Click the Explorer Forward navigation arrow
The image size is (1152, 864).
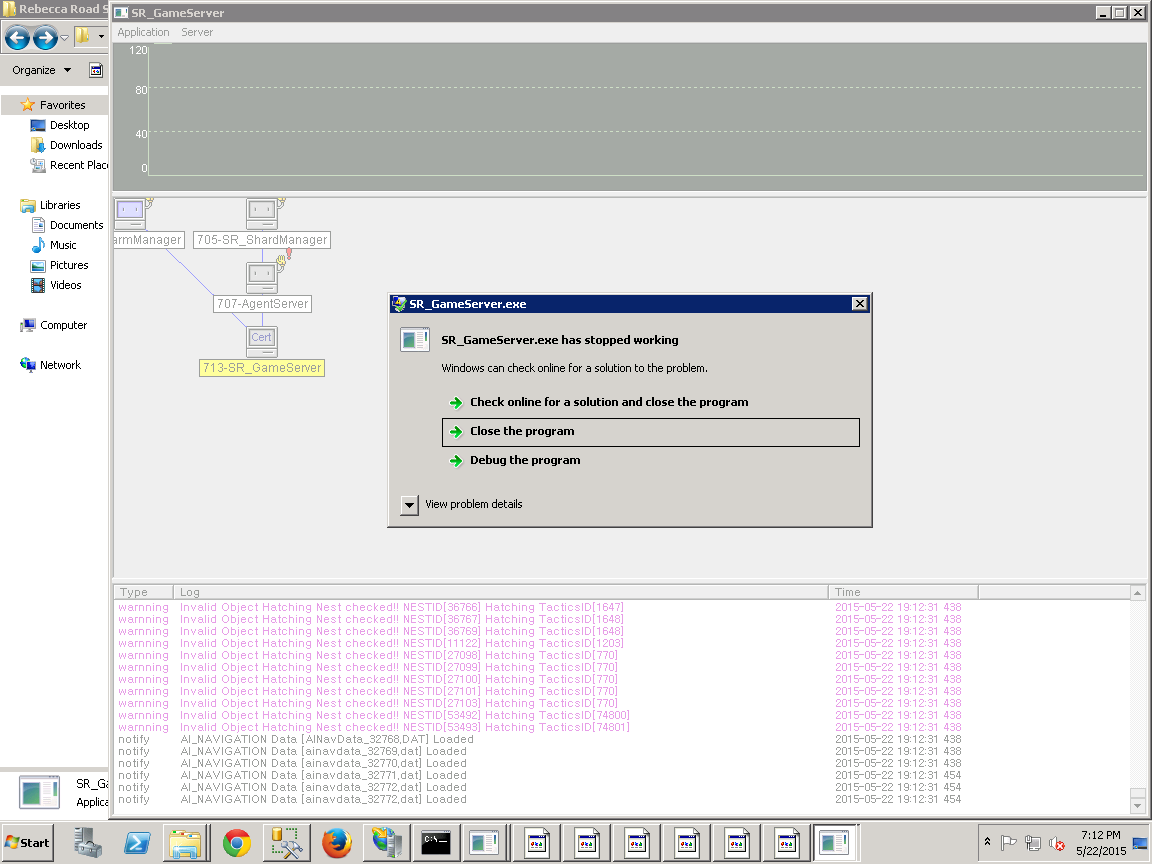pos(46,37)
